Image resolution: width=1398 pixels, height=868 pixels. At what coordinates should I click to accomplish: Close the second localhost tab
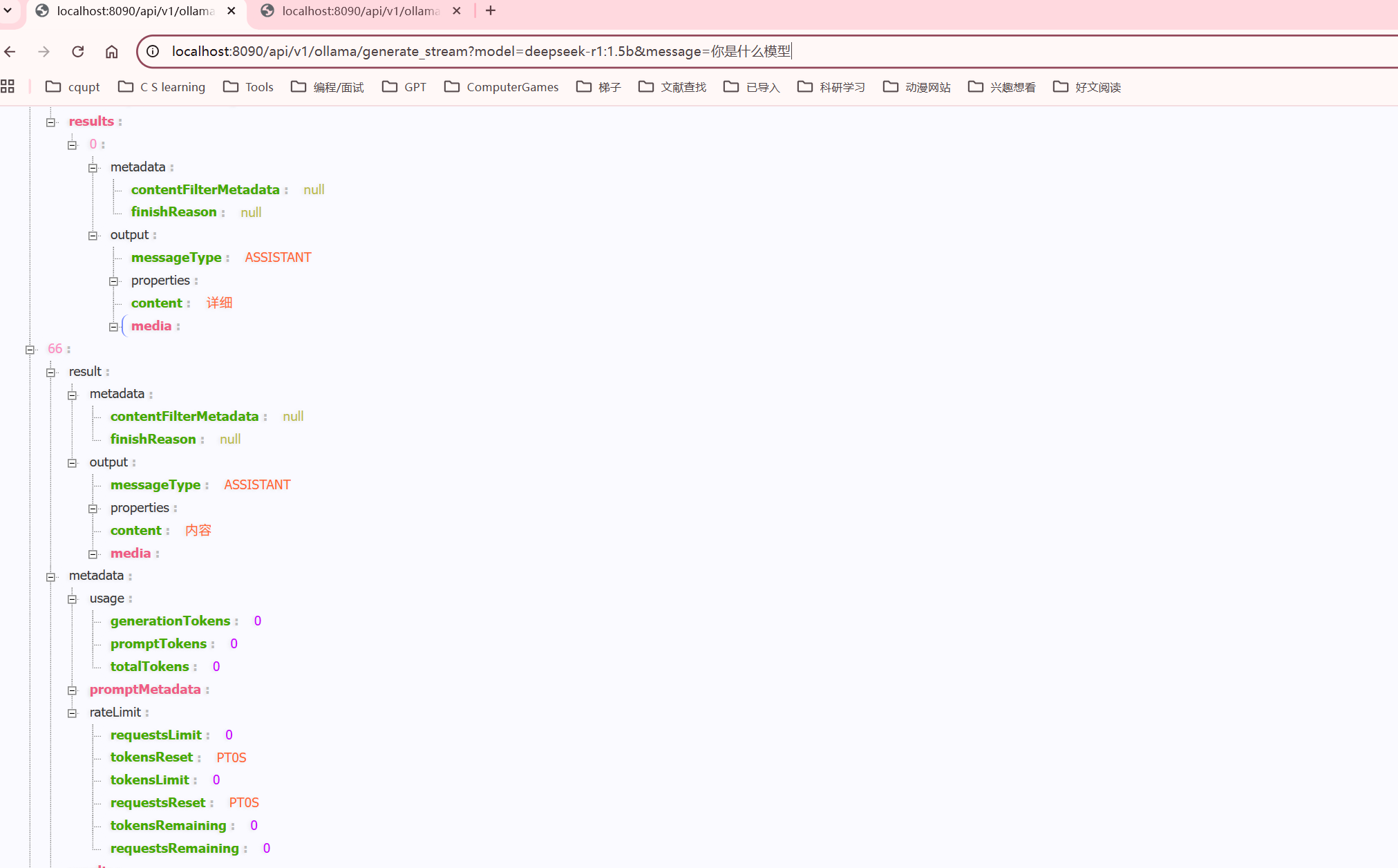[456, 11]
